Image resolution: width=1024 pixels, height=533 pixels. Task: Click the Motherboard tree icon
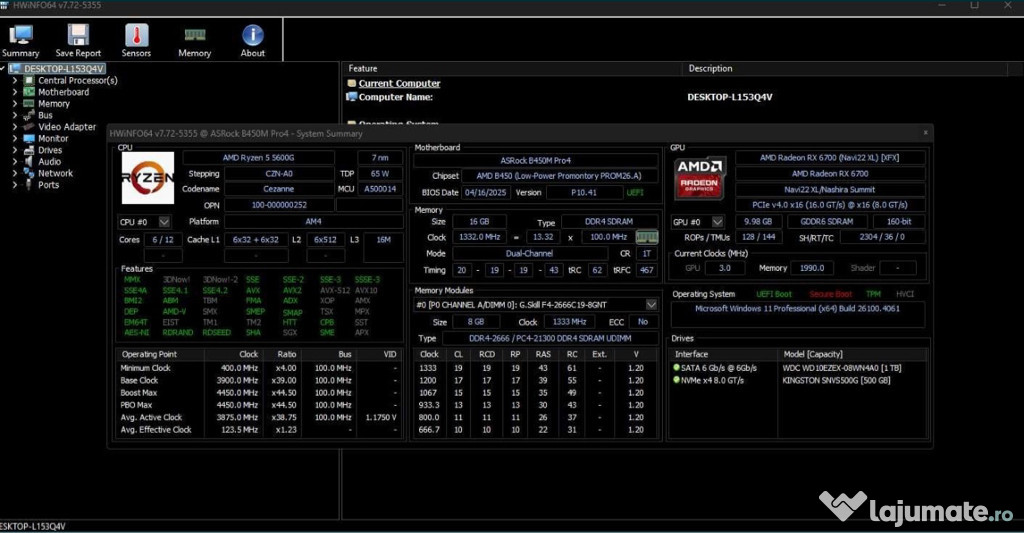click(x=29, y=92)
